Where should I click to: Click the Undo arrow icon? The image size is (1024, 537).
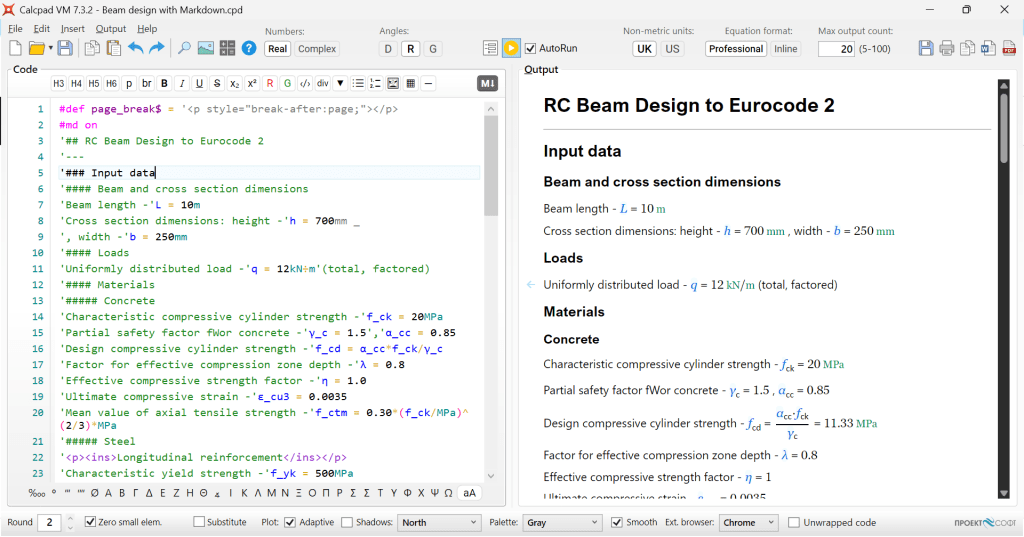[x=136, y=48]
